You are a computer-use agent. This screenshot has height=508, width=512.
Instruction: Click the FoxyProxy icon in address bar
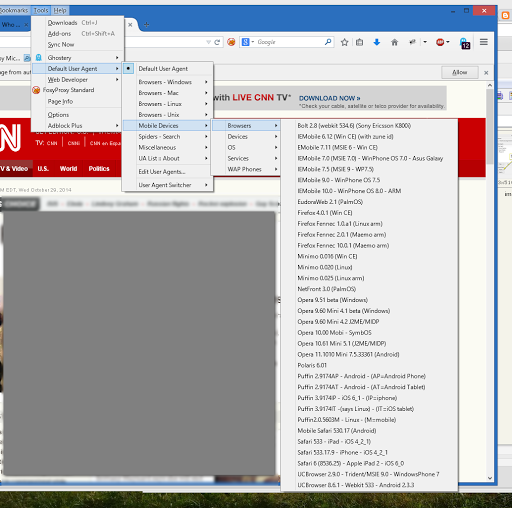(x=231, y=42)
